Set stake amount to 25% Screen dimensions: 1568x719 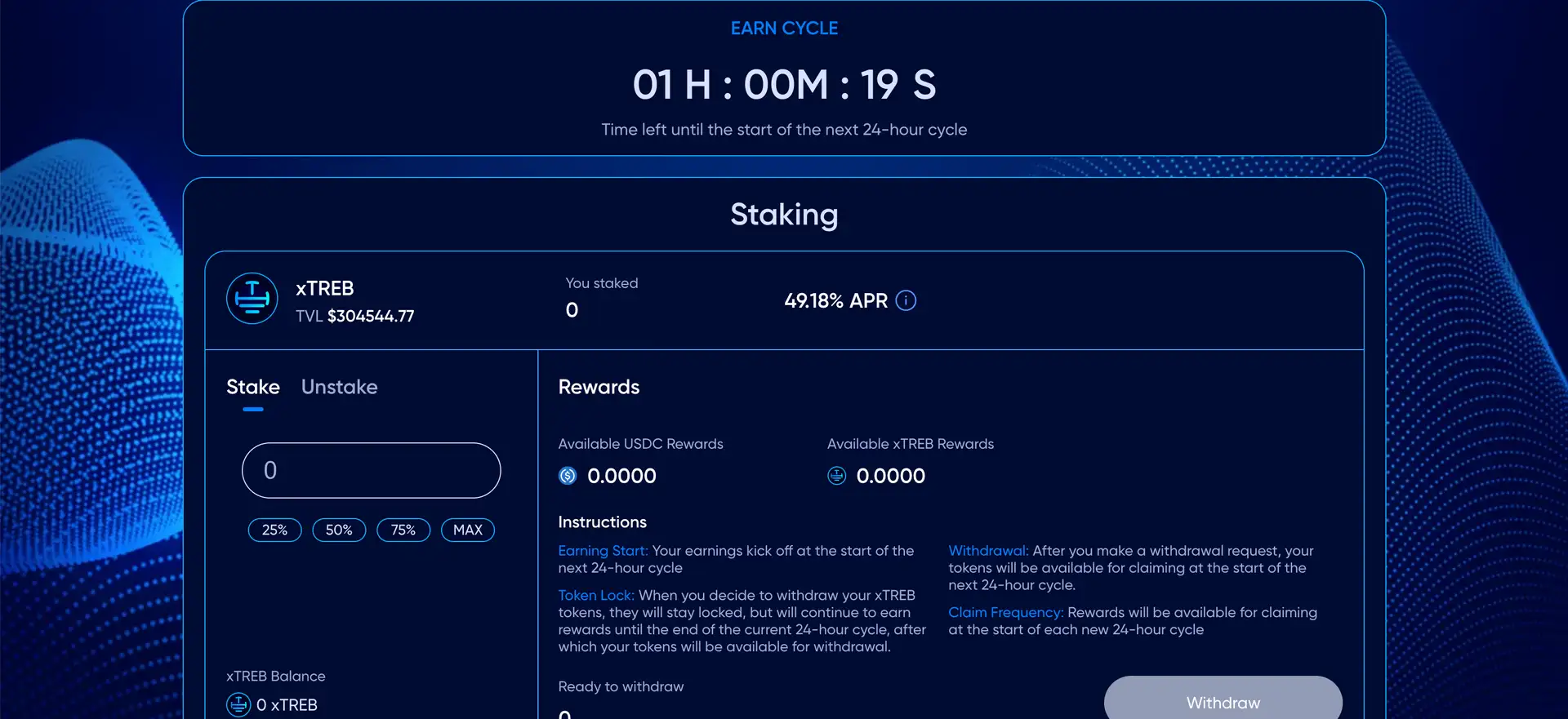tap(274, 530)
